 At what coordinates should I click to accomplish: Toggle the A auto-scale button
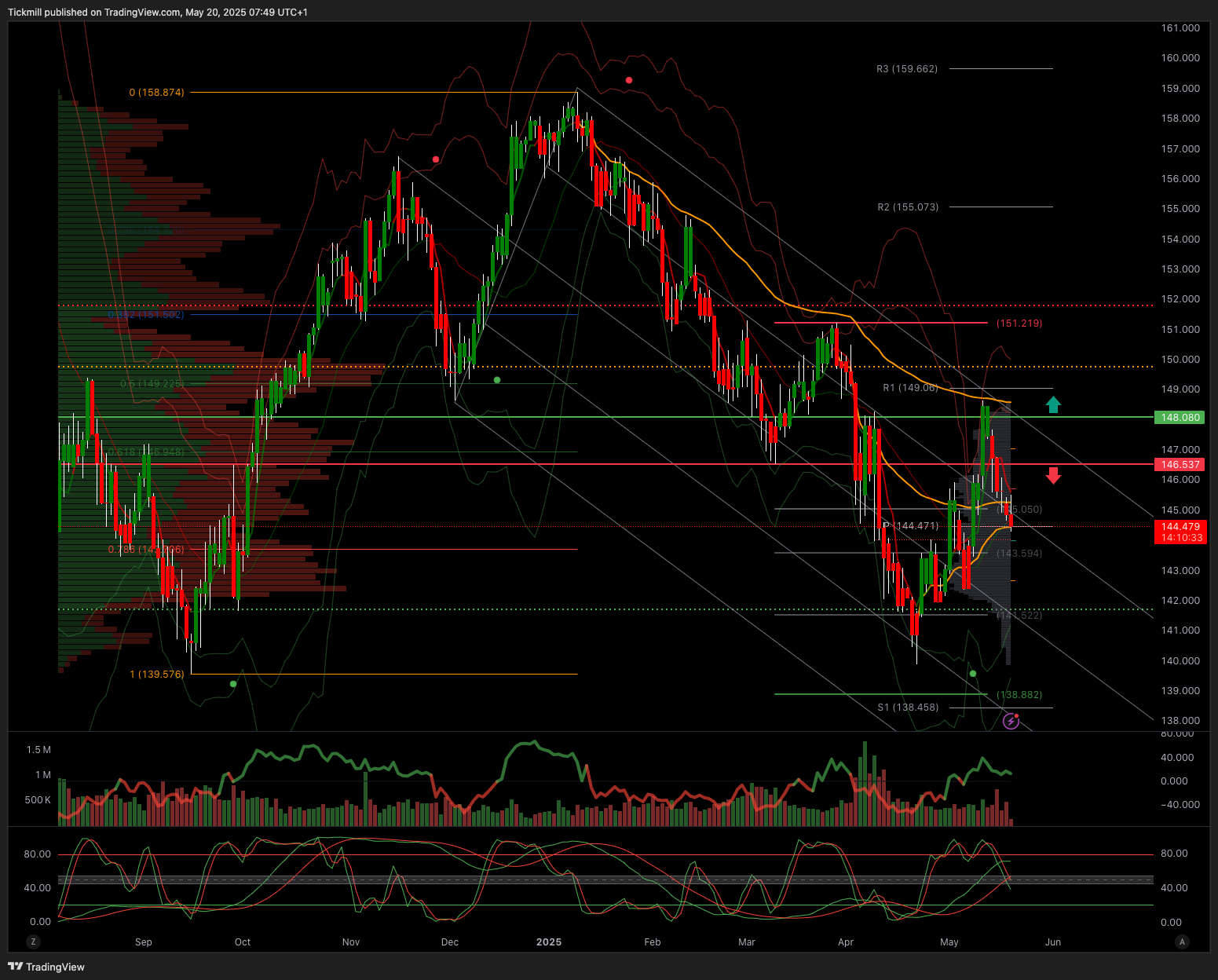pyautogui.click(x=1182, y=942)
